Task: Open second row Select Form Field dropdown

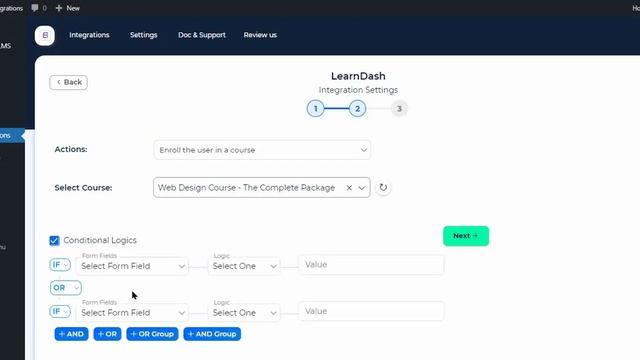Action: tap(132, 313)
